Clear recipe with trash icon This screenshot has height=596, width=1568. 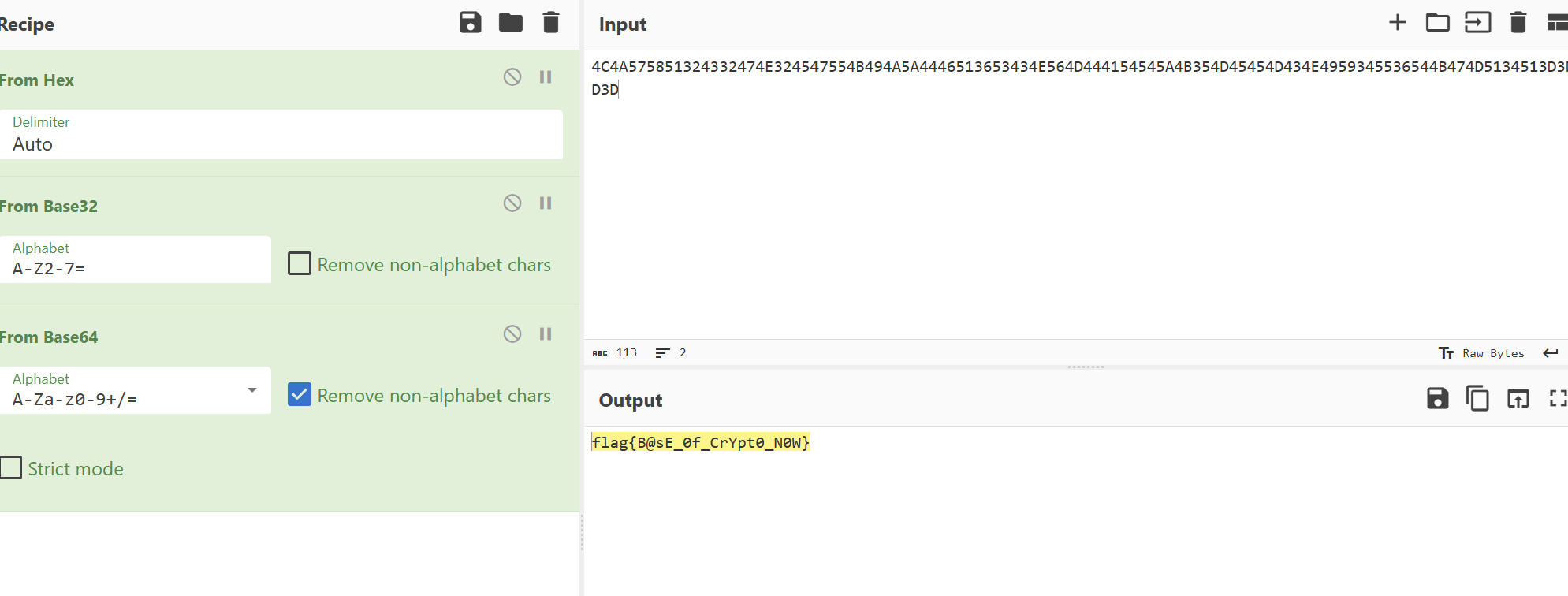551,23
